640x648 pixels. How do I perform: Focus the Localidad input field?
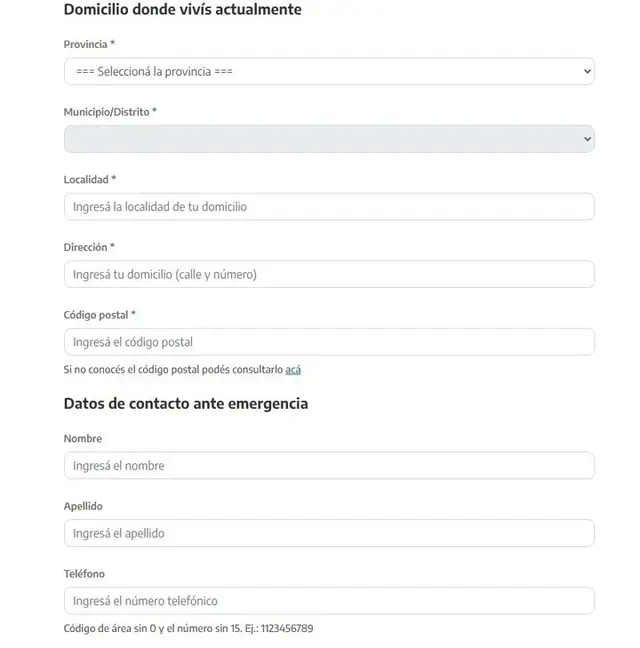(x=329, y=207)
